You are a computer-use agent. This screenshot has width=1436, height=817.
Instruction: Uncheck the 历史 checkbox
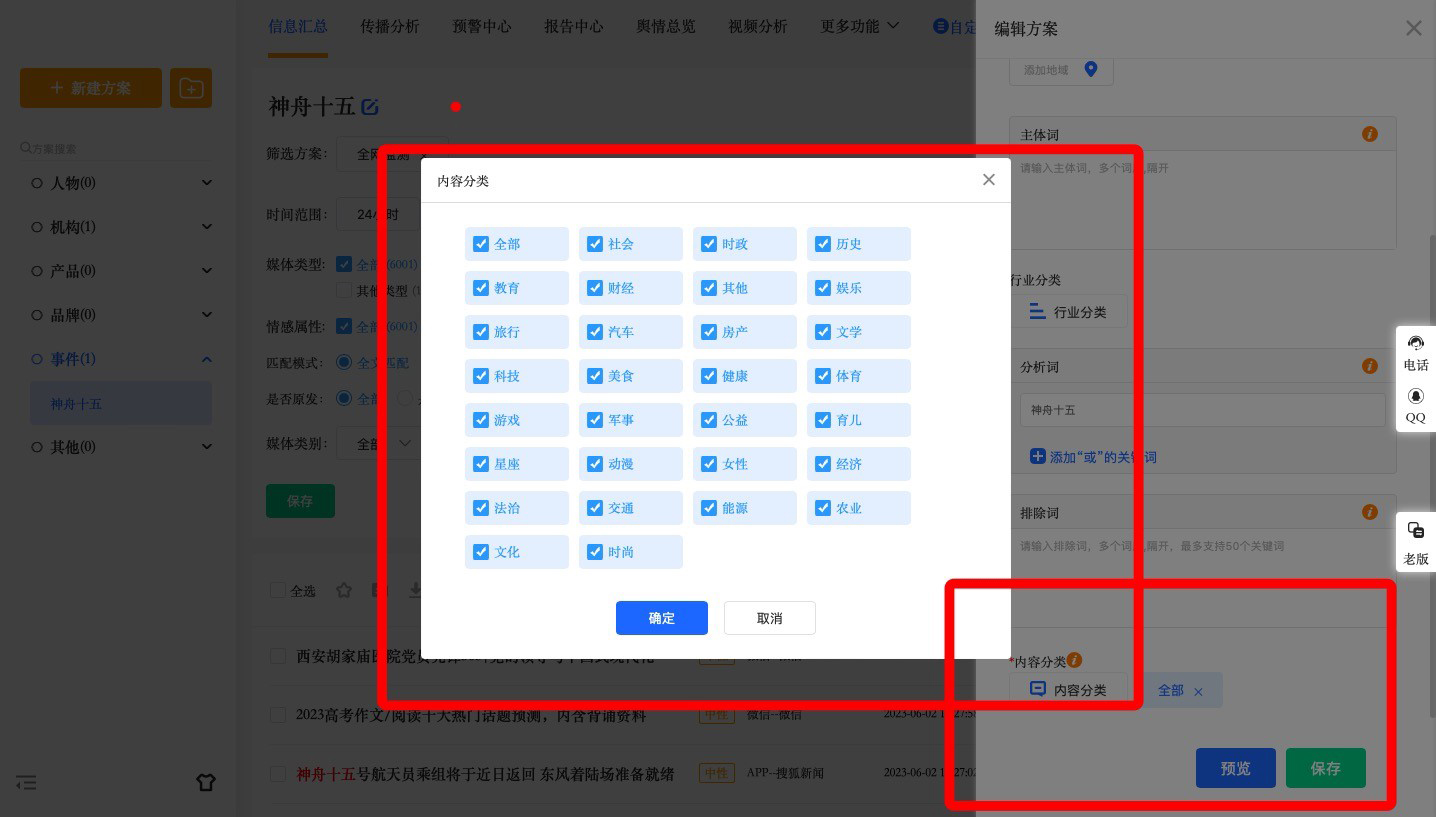pyautogui.click(x=823, y=244)
